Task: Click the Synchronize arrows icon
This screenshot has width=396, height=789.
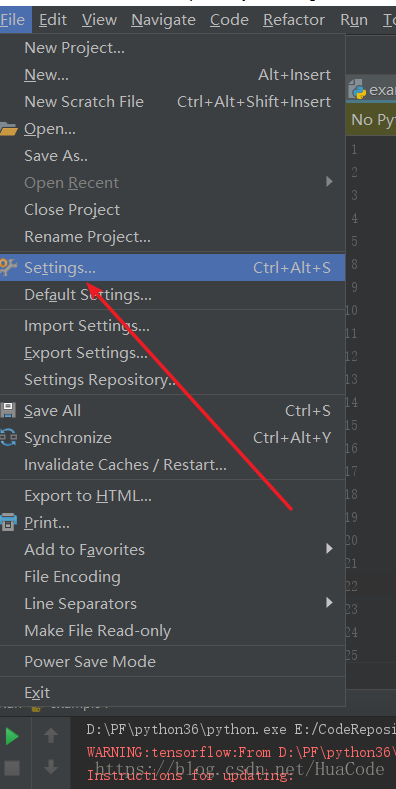Action: pyautogui.click(x=8, y=437)
